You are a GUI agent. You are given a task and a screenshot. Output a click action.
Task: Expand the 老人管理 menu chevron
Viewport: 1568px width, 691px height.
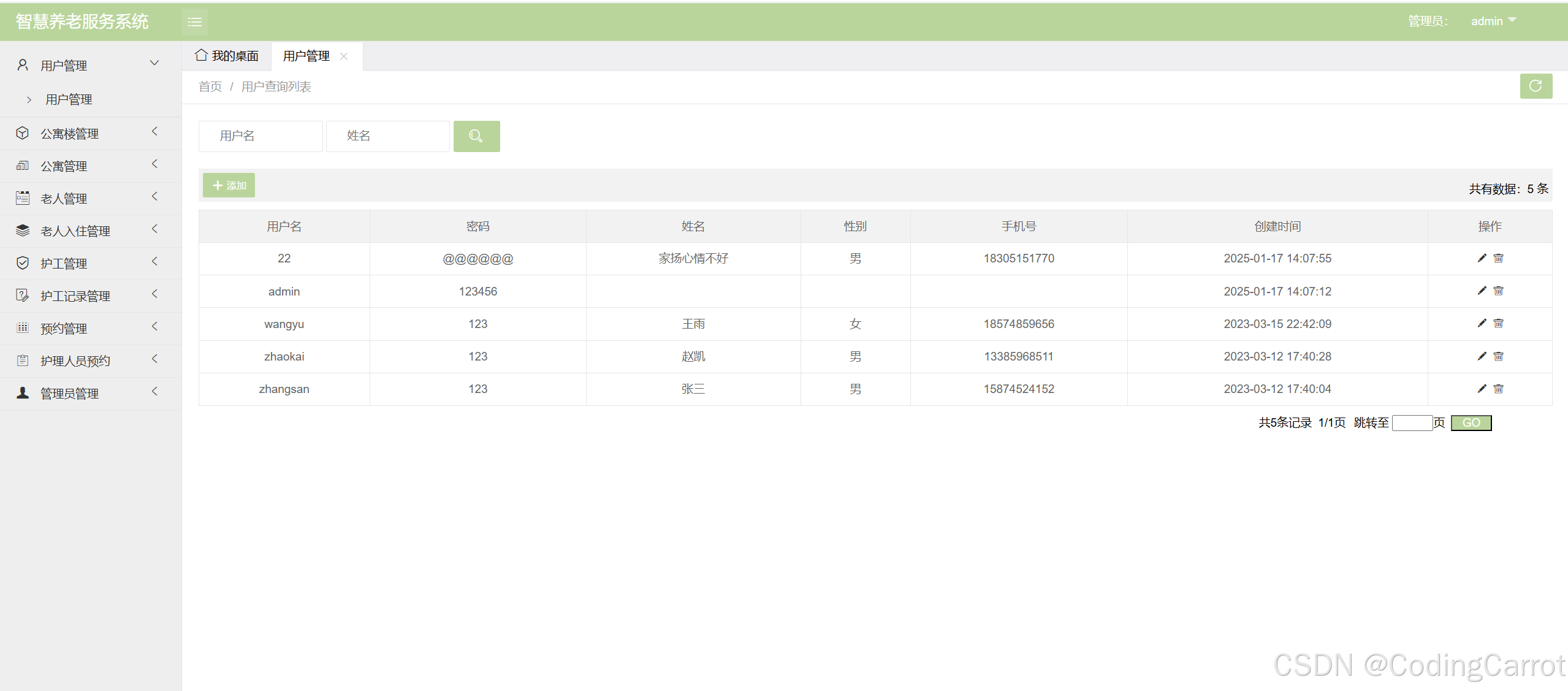pyautogui.click(x=154, y=196)
